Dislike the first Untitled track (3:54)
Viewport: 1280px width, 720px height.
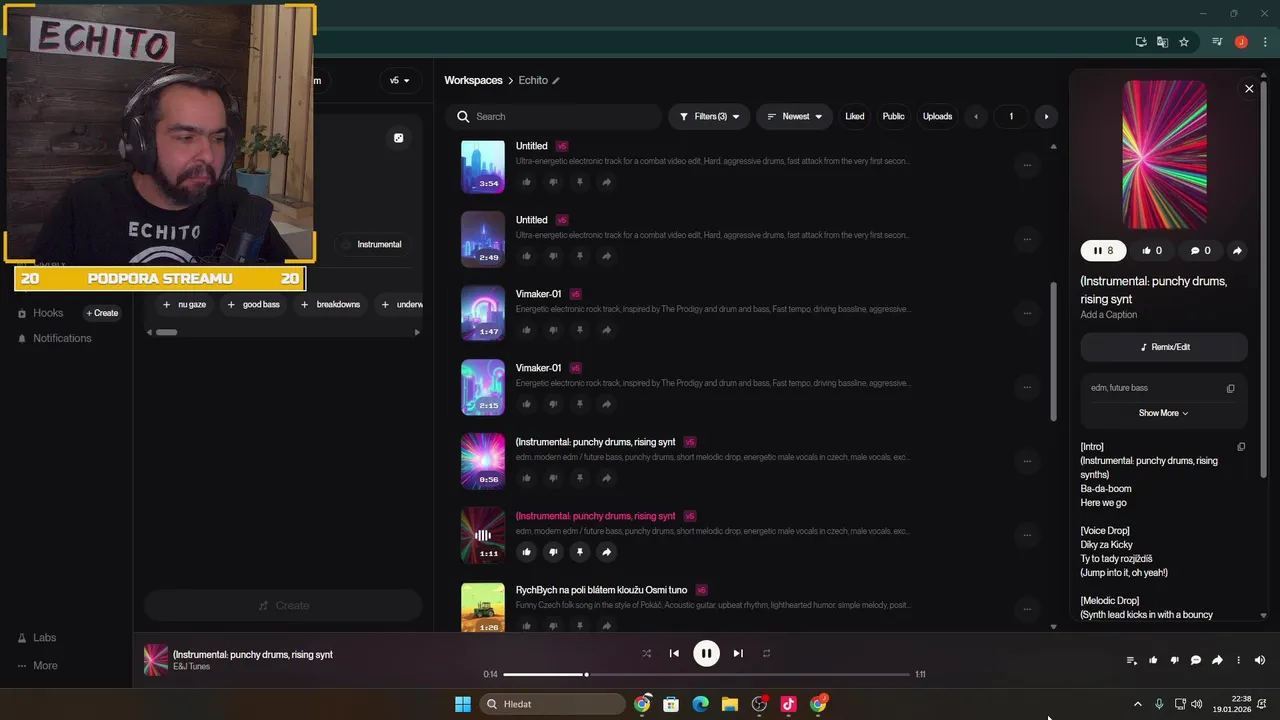(x=553, y=182)
